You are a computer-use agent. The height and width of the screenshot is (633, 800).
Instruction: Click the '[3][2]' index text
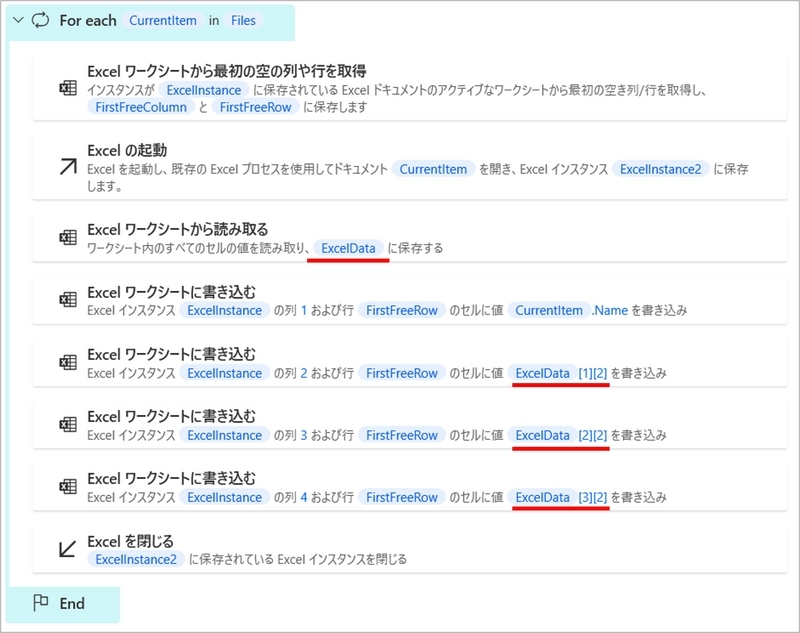(x=593, y=497)
